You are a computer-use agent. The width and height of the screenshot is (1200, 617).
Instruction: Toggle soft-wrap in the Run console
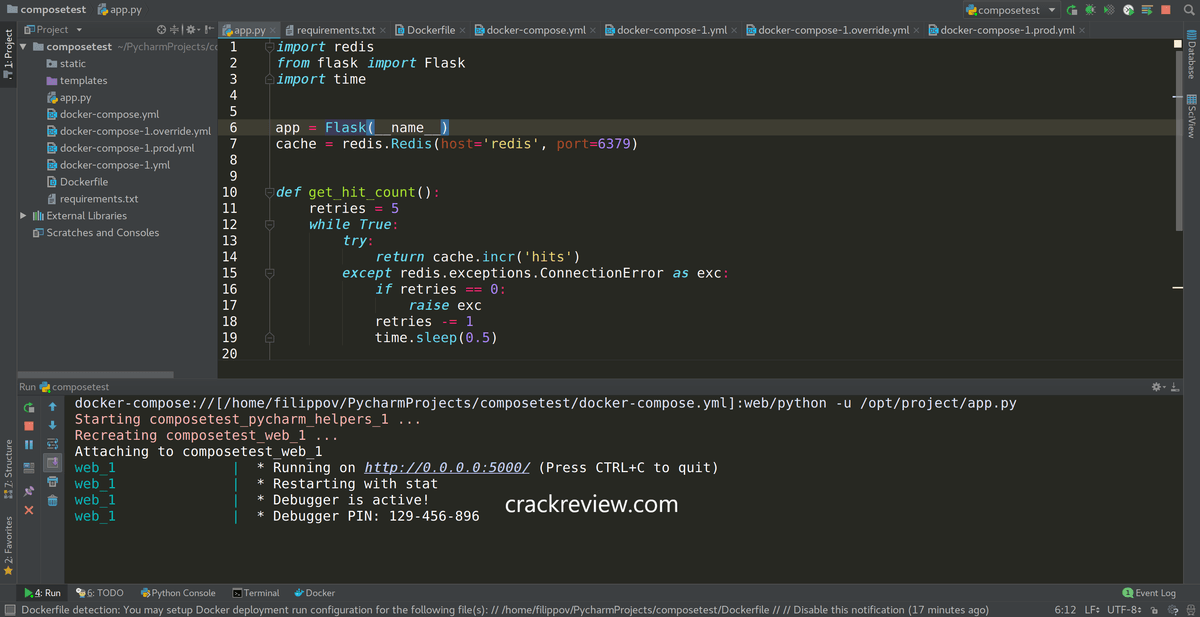click(x=52, y=444)
